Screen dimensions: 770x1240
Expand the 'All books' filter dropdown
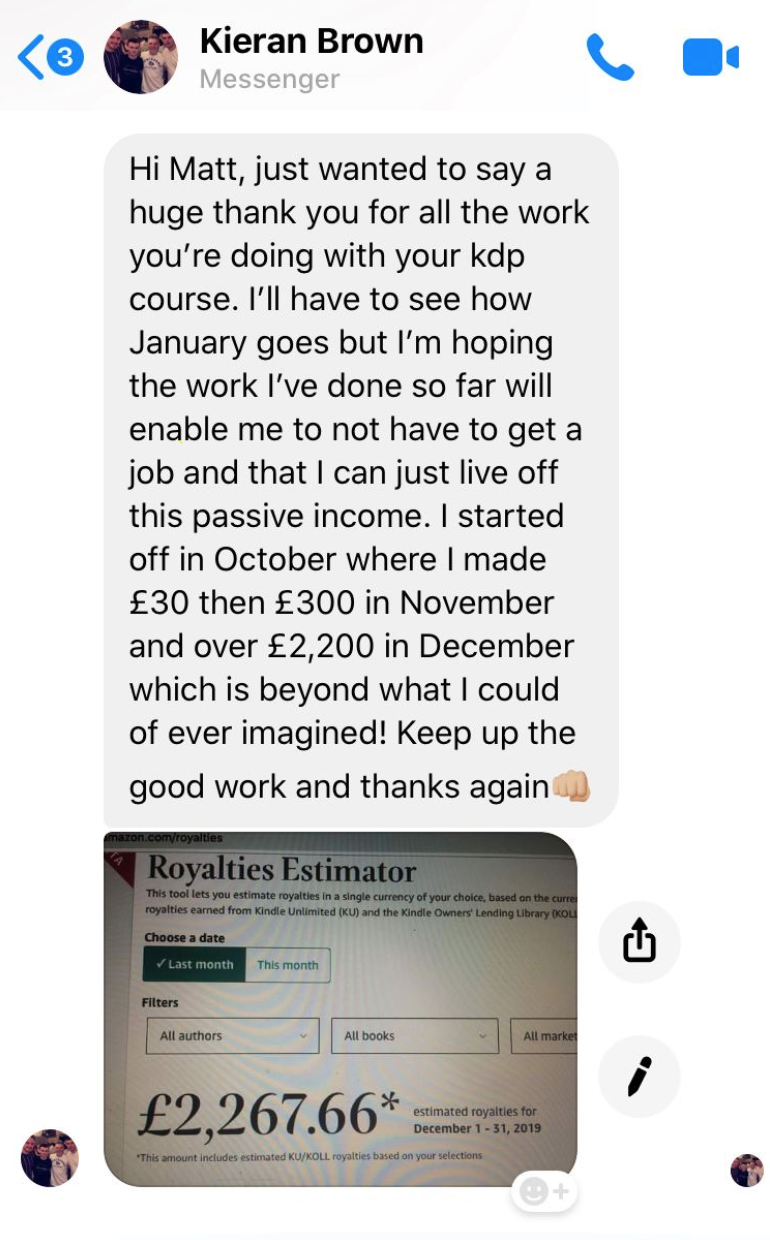pyautogui.click(x=415, y=1036)
